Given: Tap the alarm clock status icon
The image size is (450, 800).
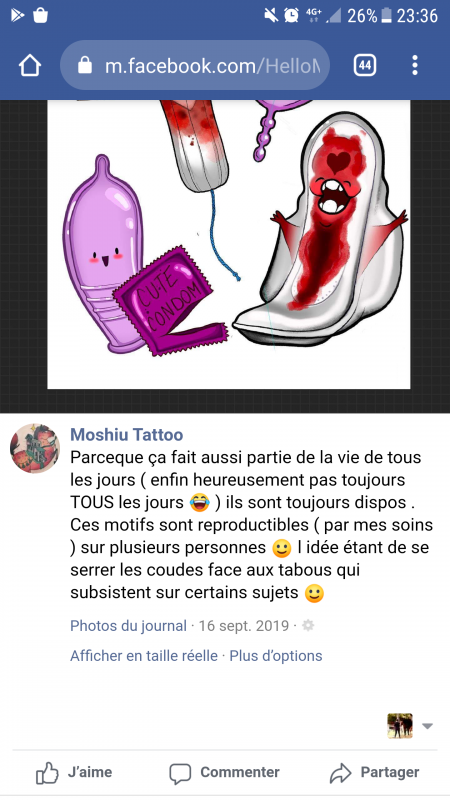Looking at the screenshot, I should (291, 15).
